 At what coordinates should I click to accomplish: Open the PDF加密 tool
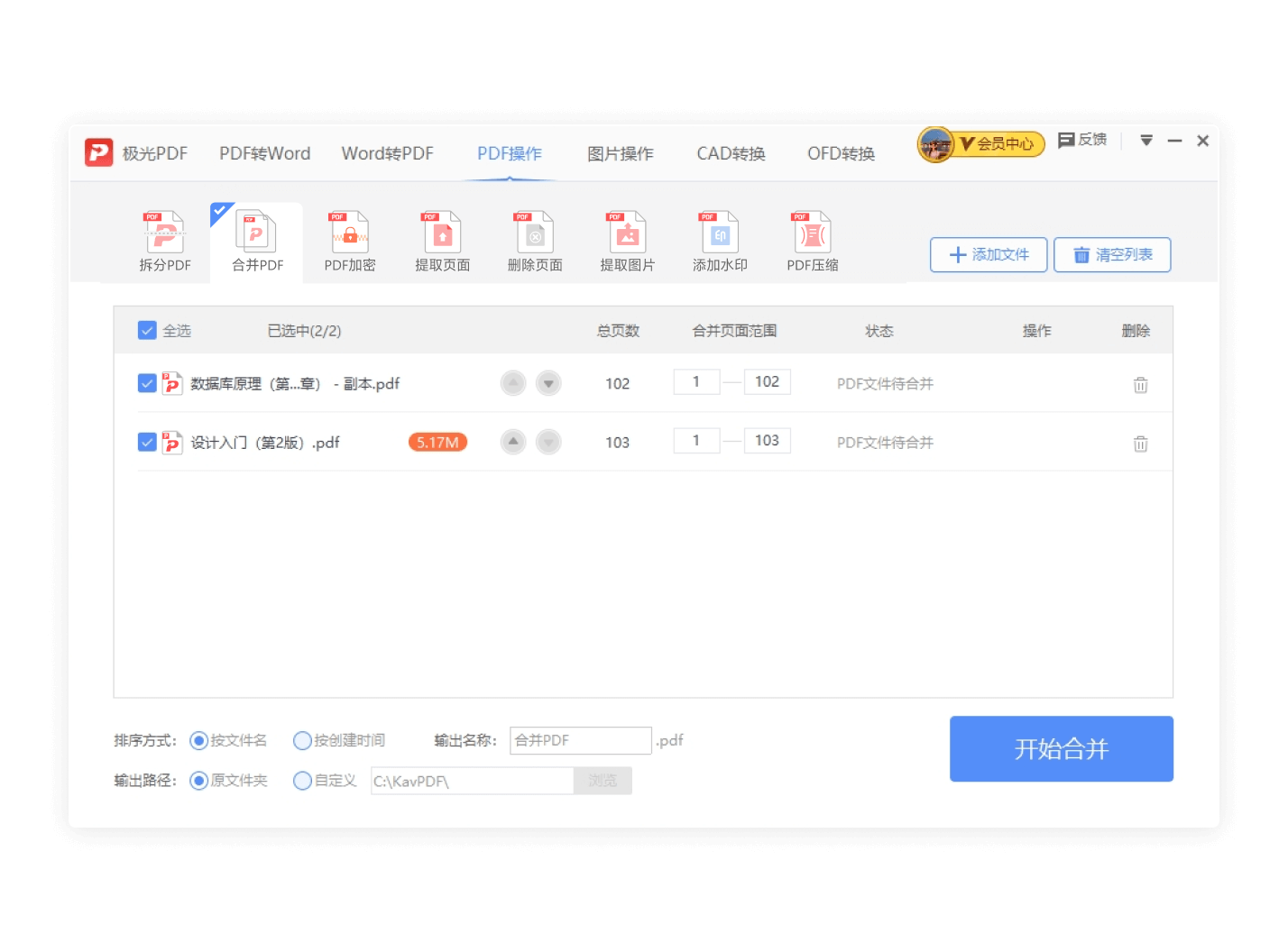click(x=349, y=239)
